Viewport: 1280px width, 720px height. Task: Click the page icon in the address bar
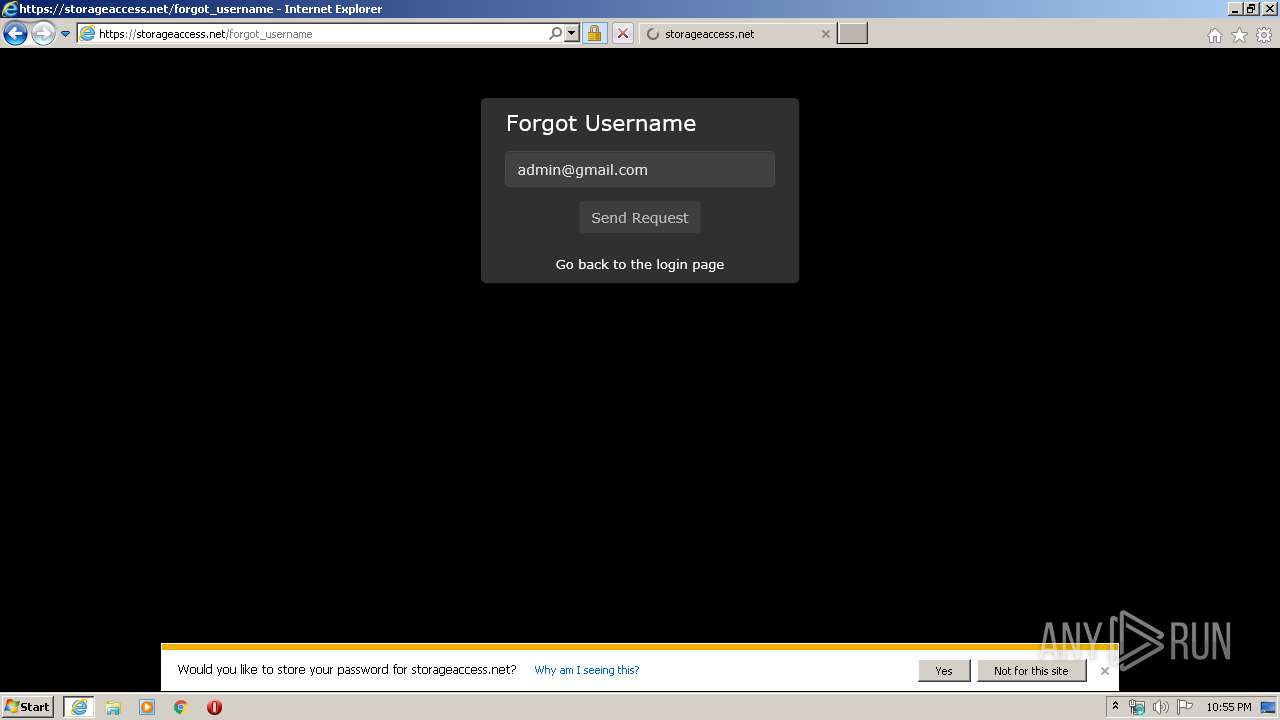87,34
